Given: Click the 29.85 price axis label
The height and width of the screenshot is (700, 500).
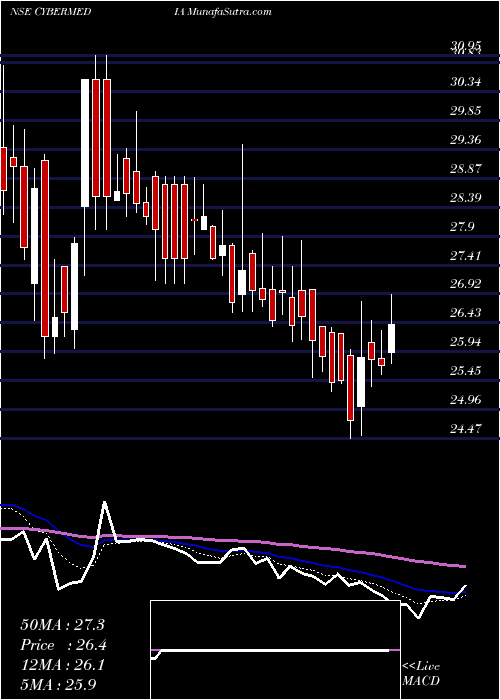Looking at the screenshot, I should click(466, 111).
